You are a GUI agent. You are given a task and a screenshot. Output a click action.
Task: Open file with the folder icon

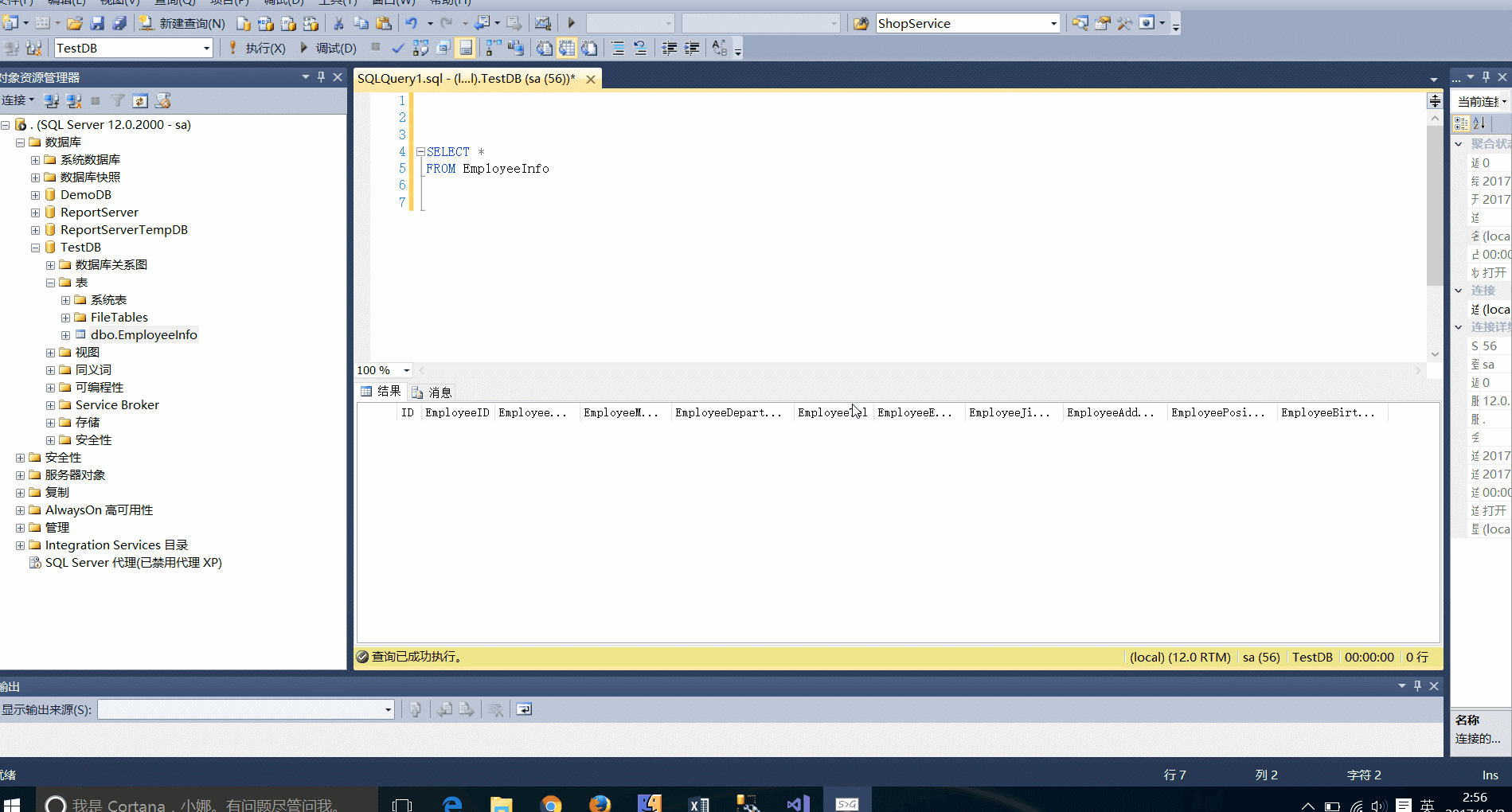[x=74, y=23]
